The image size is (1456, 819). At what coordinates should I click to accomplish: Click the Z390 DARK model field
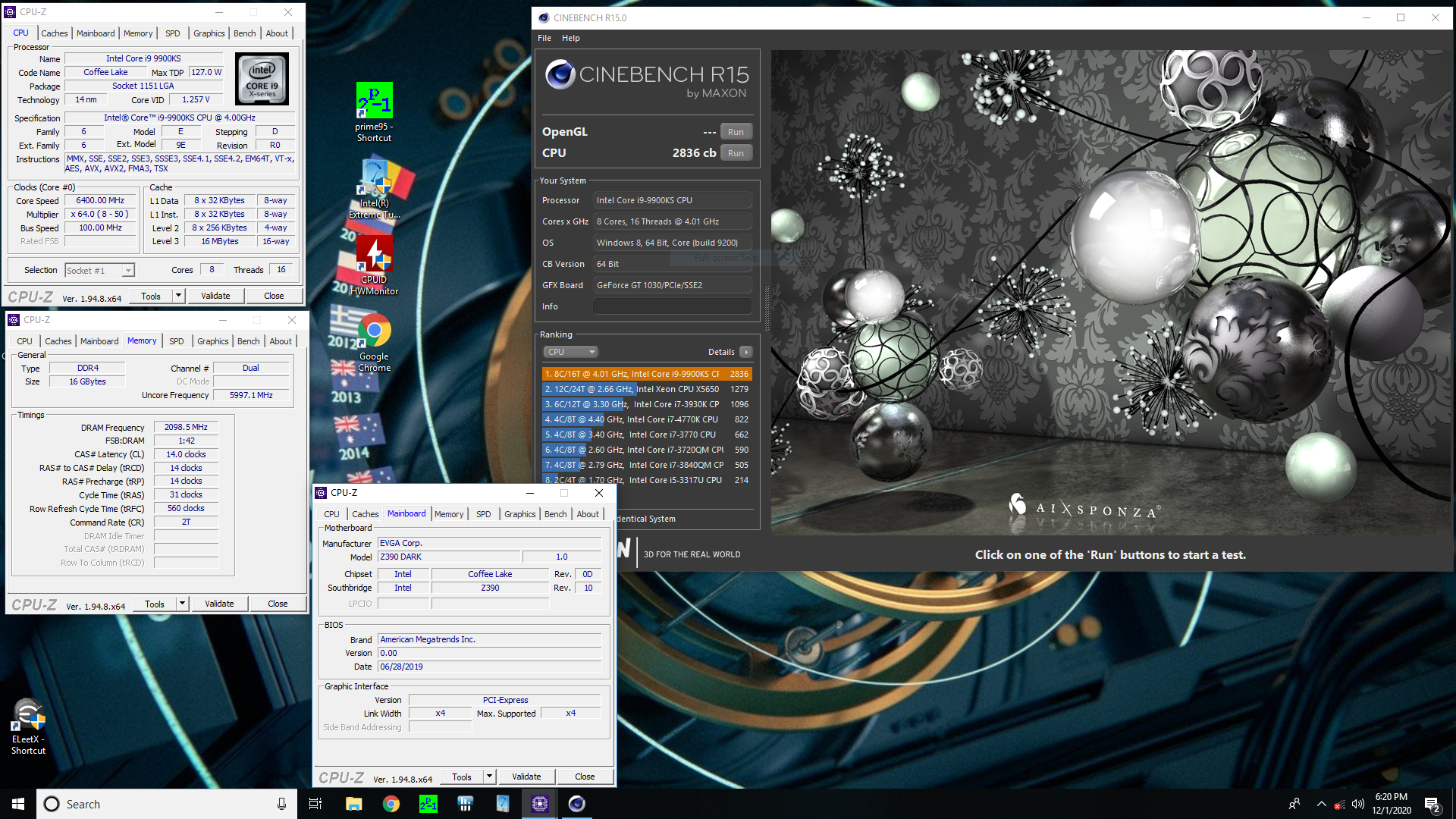click(449, 557)
